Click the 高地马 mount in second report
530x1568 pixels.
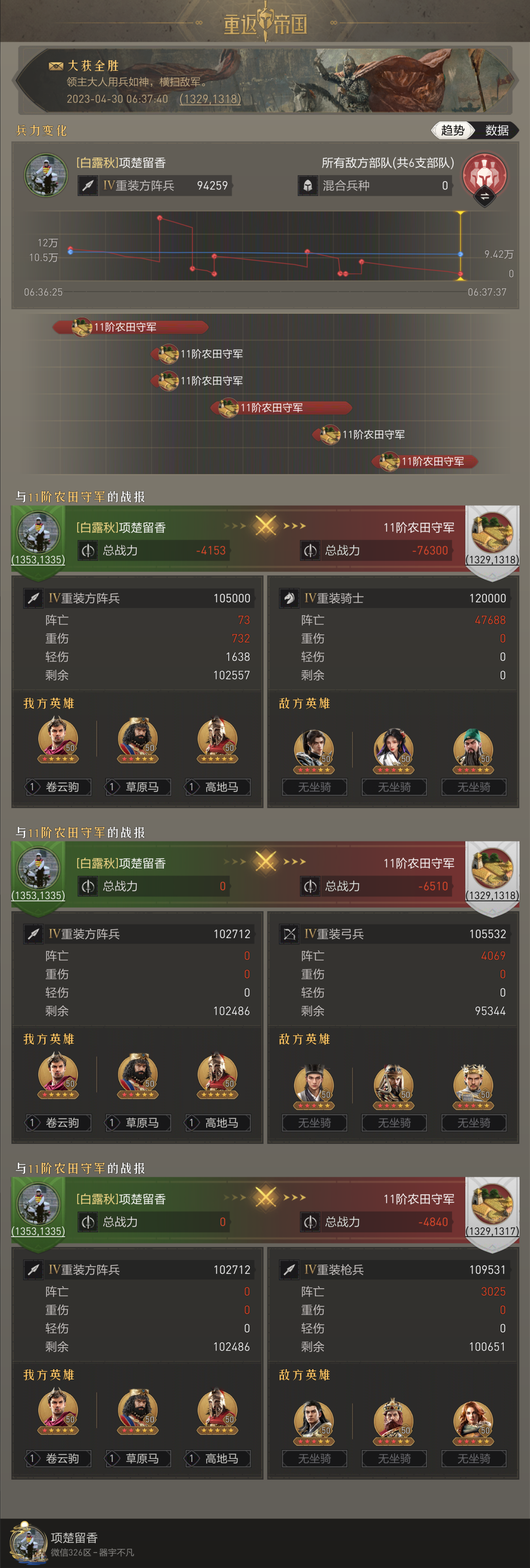[217, 1122]
